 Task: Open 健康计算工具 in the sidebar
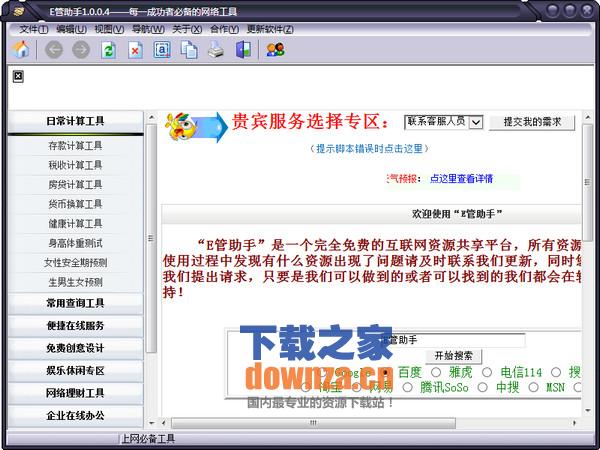pyautogui.click(x=75, y=224)
